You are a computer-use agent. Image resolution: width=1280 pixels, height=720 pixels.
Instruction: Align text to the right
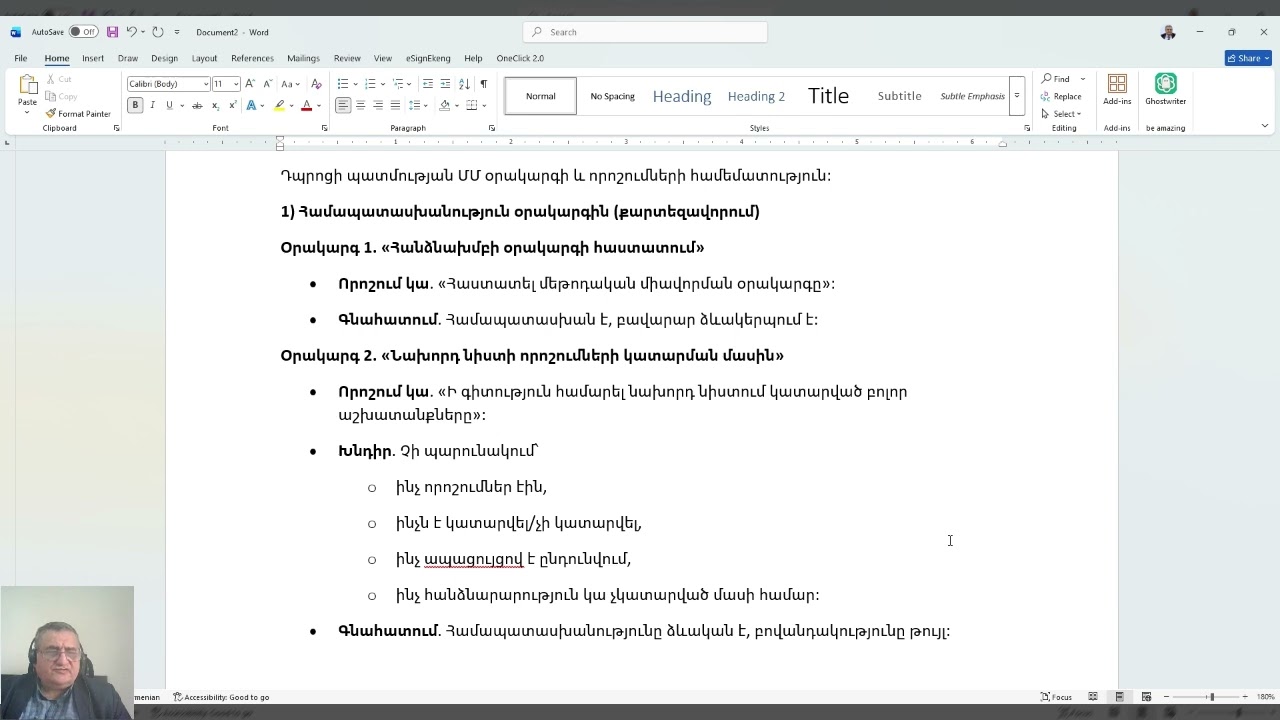pyautogui.click(x=377, y=105)
